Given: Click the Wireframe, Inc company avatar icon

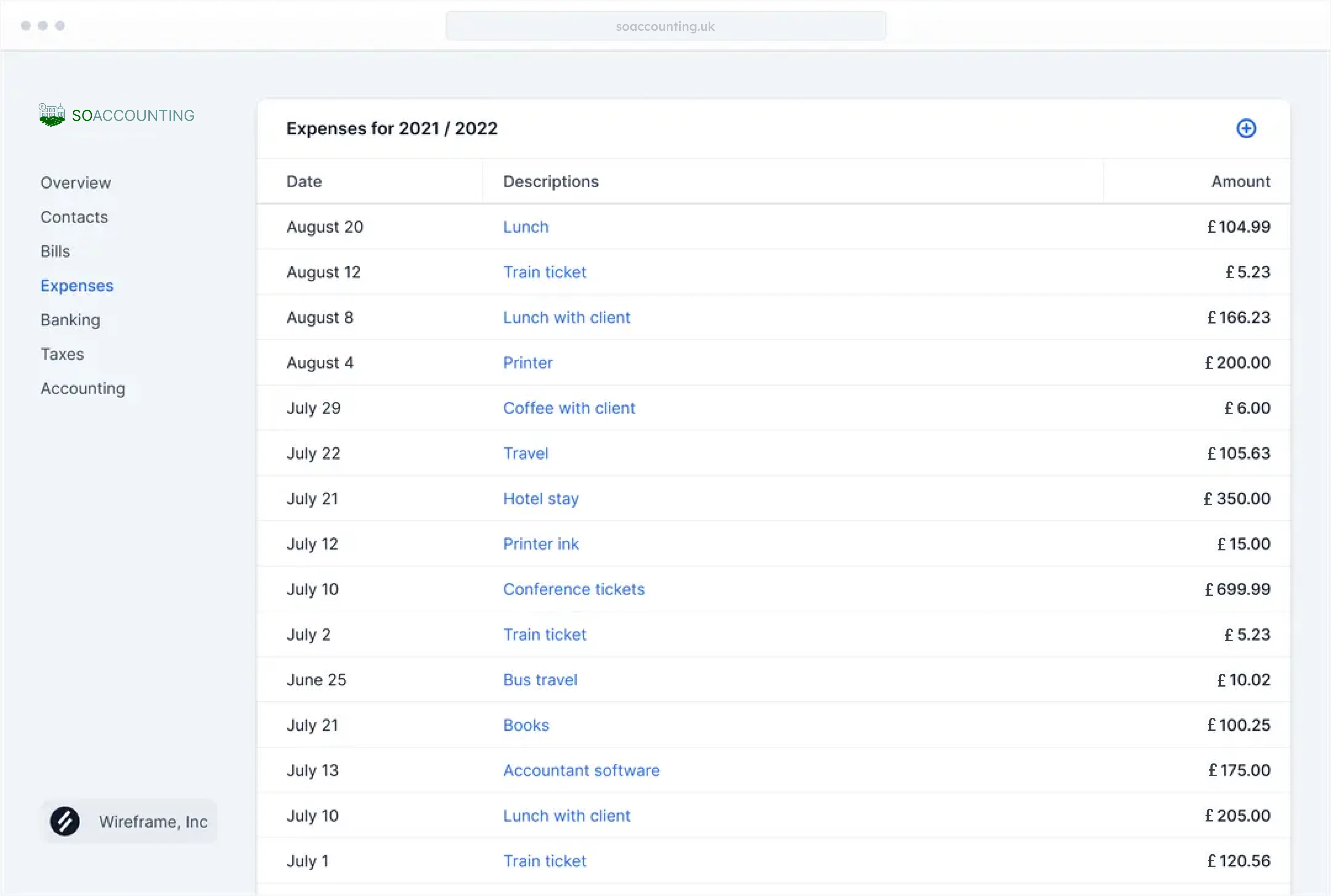Looking at the screenshot, I should [x=65, y=821].
